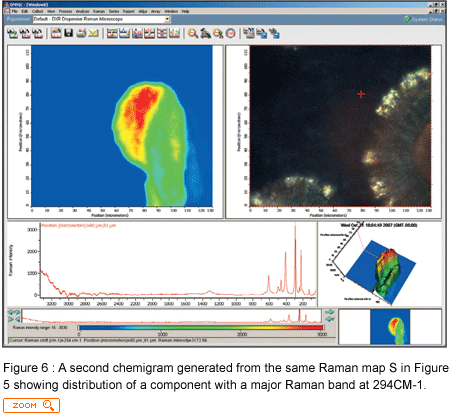The image size is (450, 414).
Task: Open the Experiment dropdown arrow
Action: coord(167,19)
